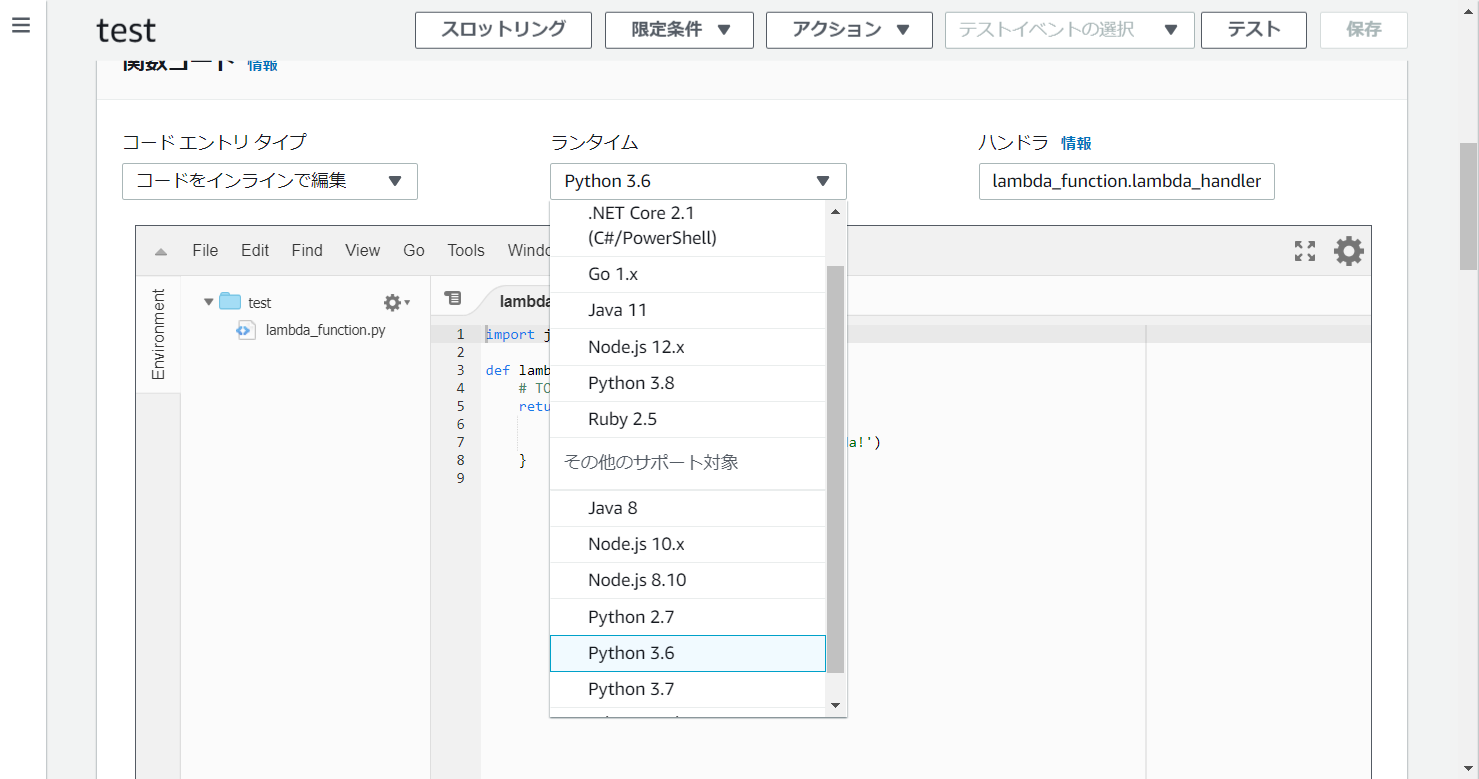Click the スロットリング button
Viewport: 1479px width, 779px height.
click(x=503, y=30)
